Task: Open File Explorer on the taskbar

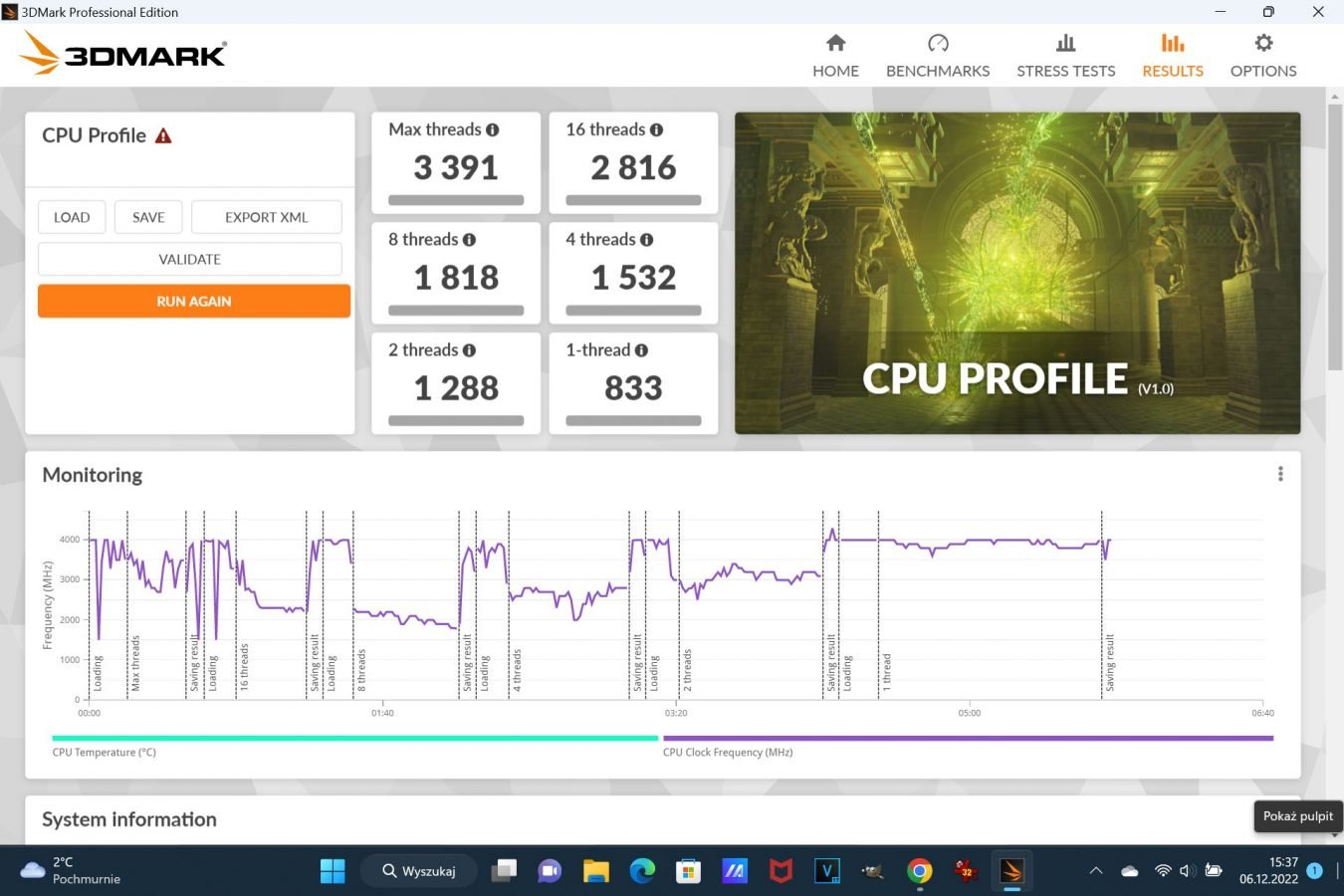Action: 595,871
